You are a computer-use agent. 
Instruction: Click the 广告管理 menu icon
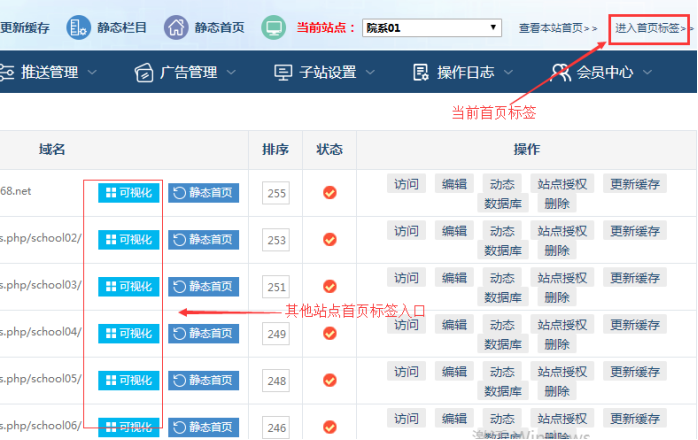[143, 72]
